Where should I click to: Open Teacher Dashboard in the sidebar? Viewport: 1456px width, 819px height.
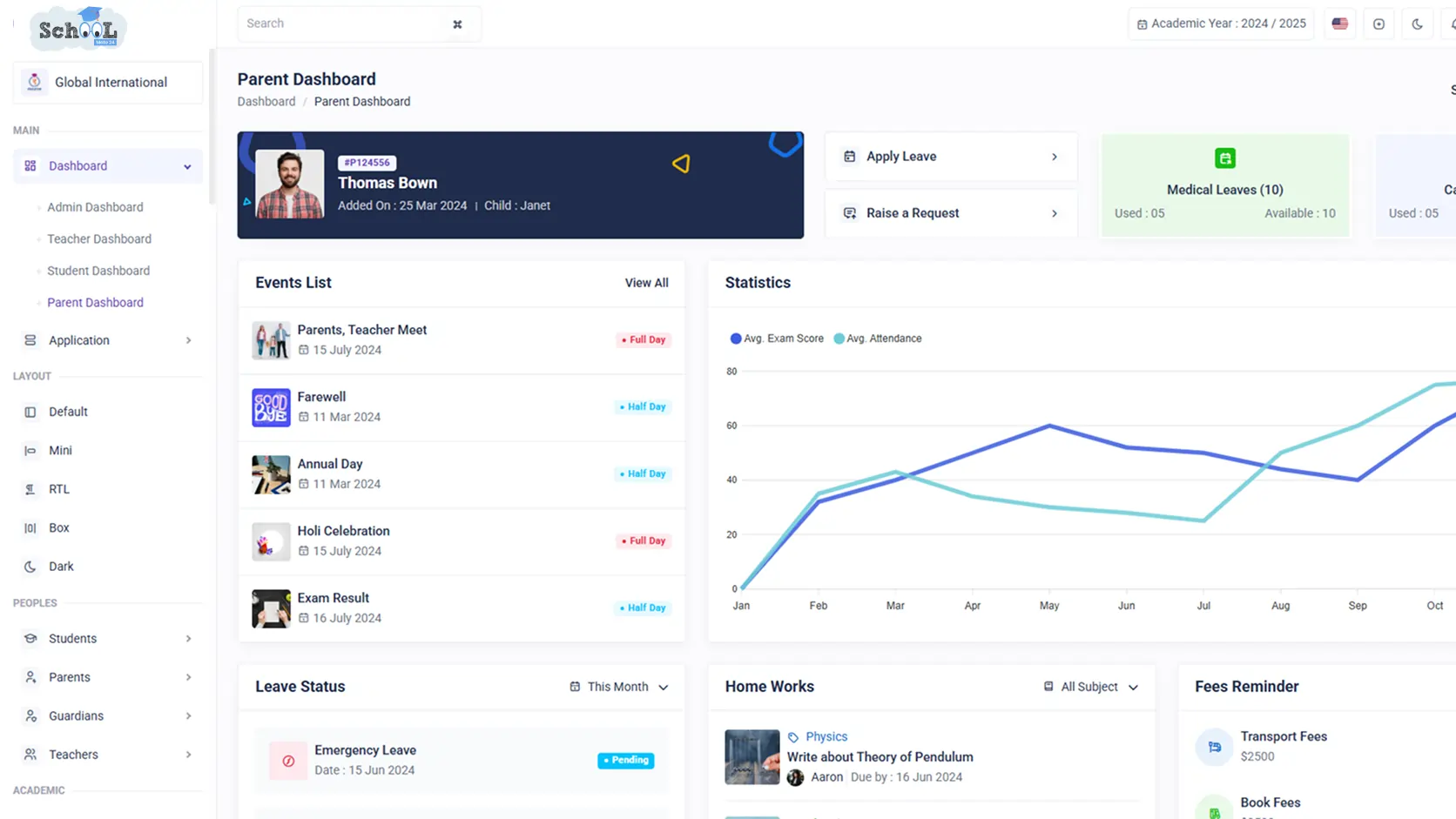99,238
